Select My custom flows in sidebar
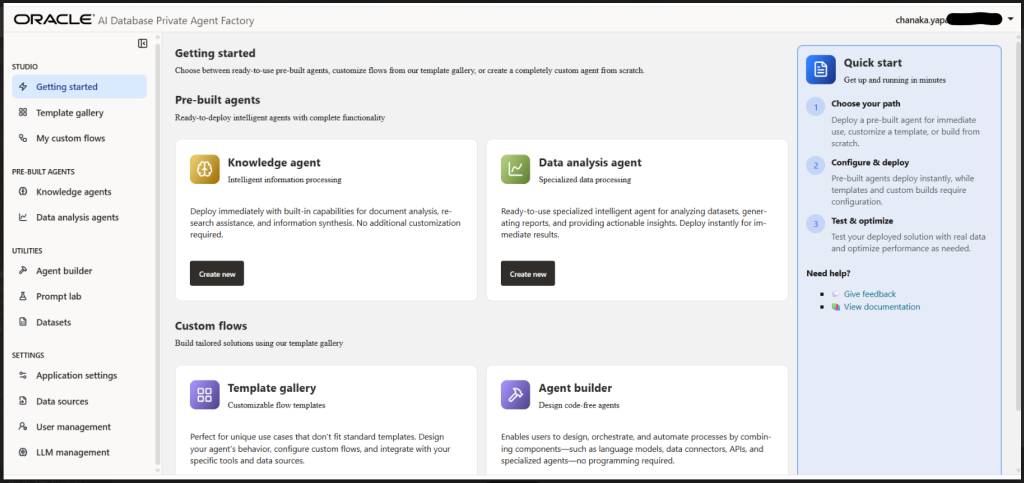 (70, 138)
